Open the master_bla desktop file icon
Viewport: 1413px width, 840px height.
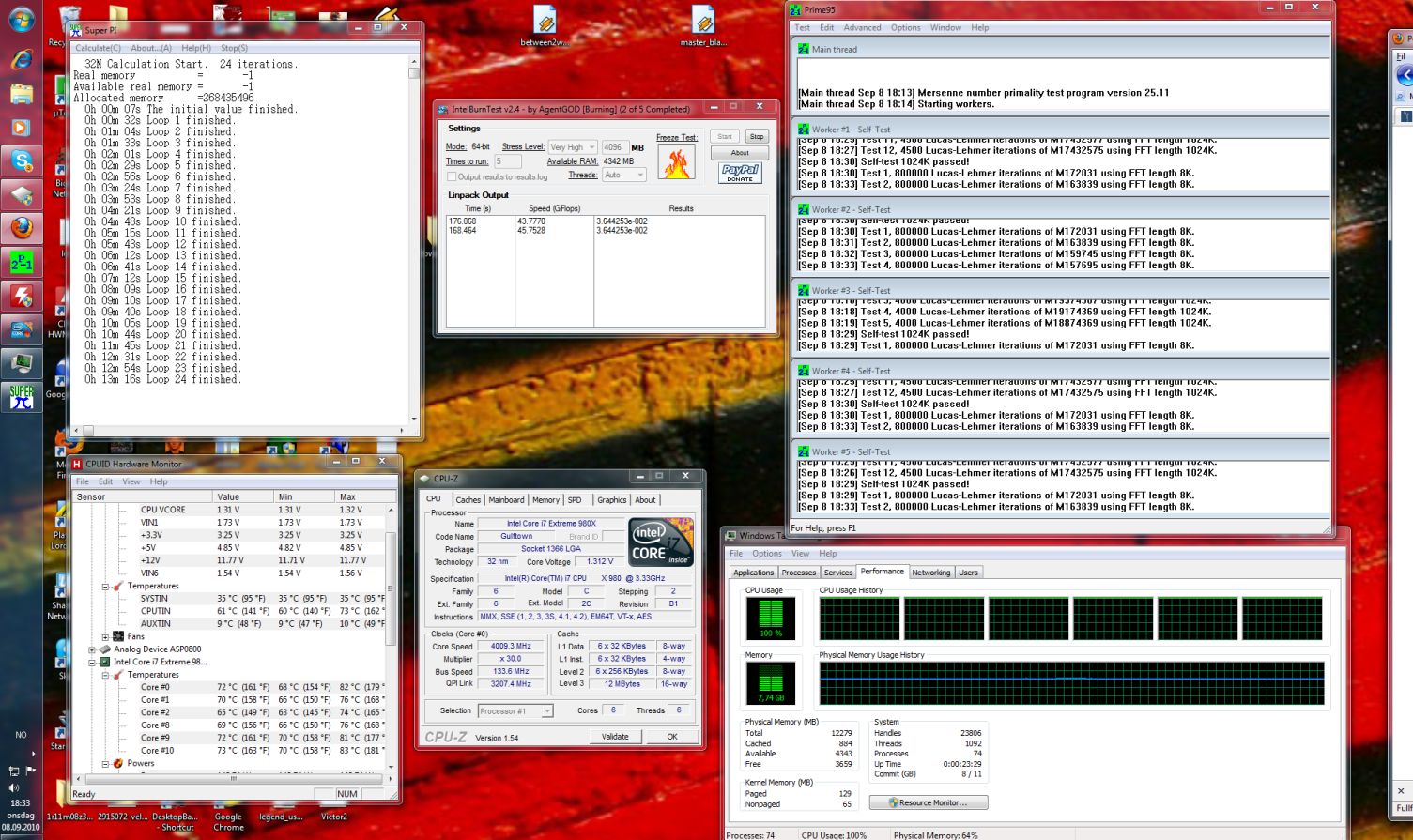coord(703,26)
